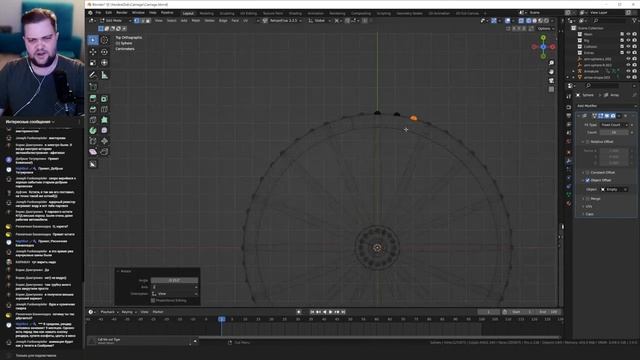Select the Annotate tool

93,75
